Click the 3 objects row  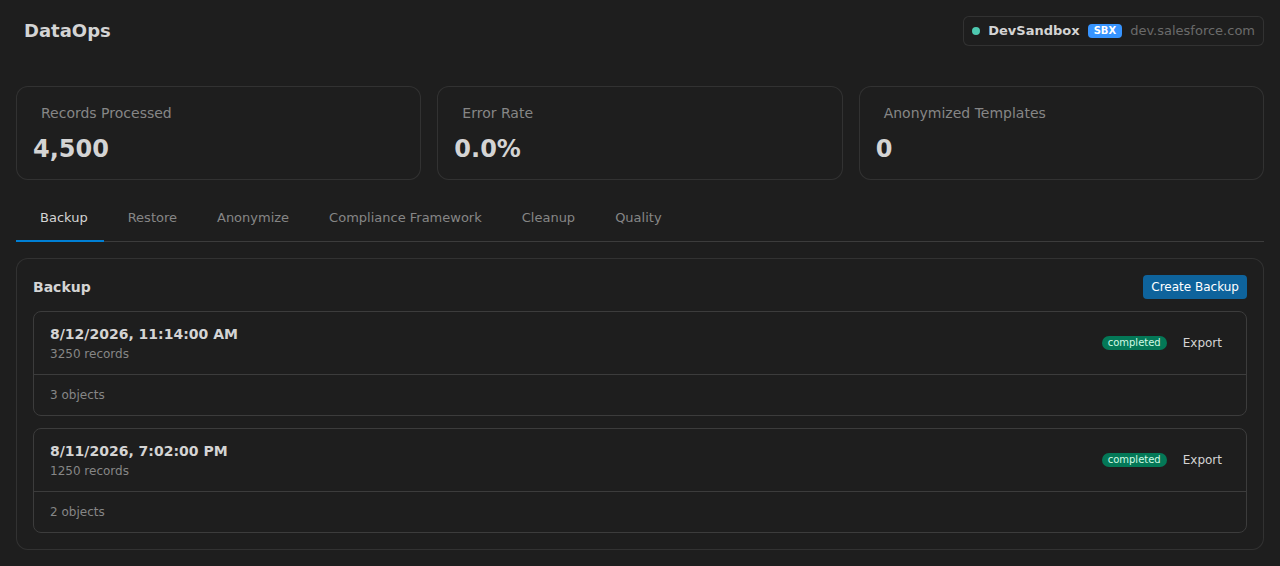(640, 395)
